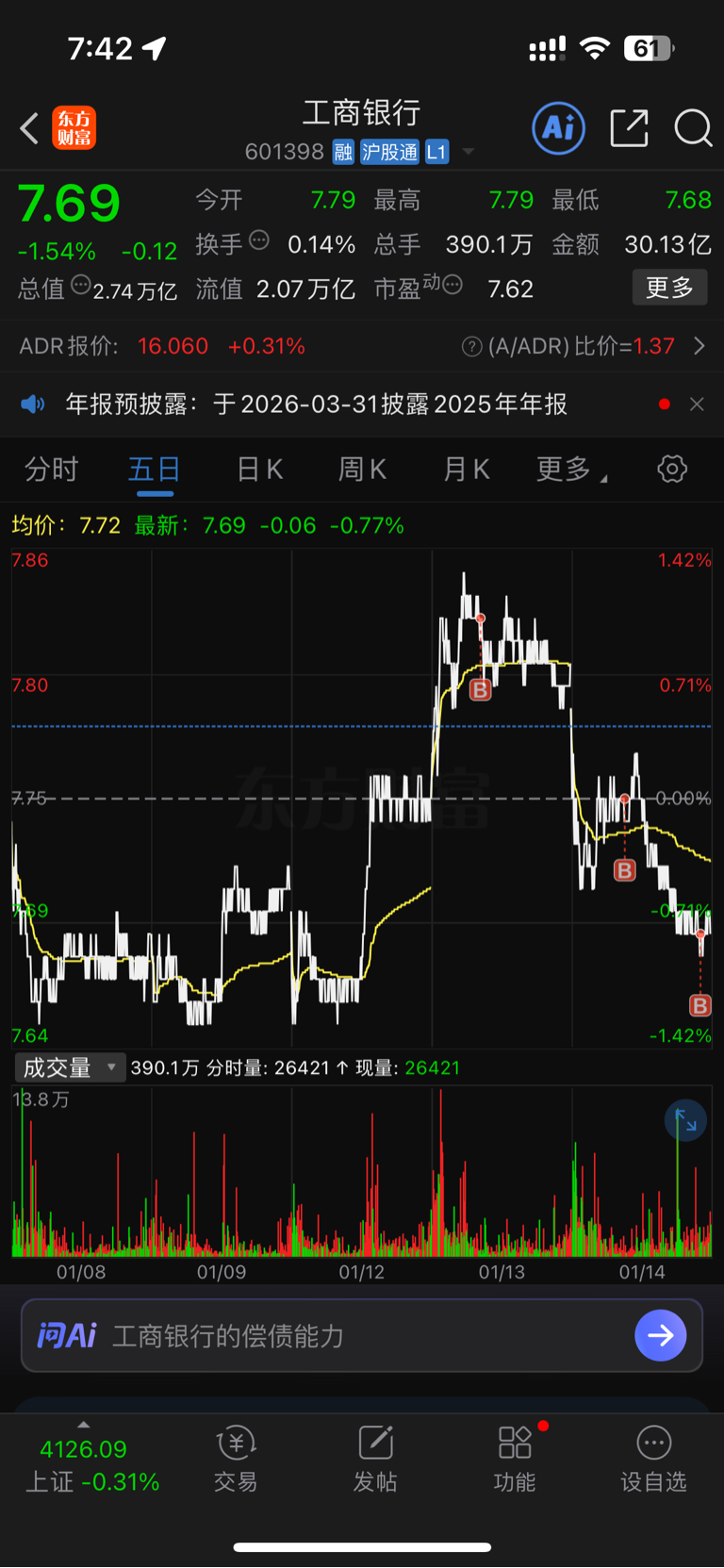Expand the 上证 index bar arrow
Screen dimensions: 724x1568
coord(84,1425)
